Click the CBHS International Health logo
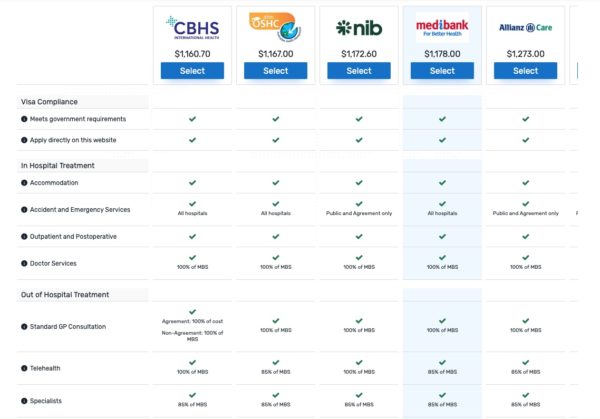This screenshot has height=419, width=600. click(x=192, y=27)
